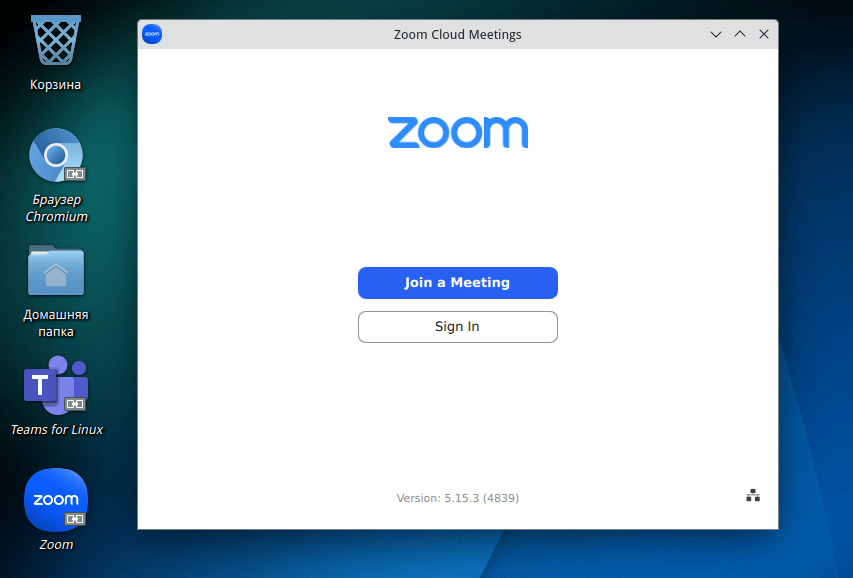This screenshot has width=853, height=578.
Task: Select the Домашняя папка home folder icon
Action: [56, 270]
